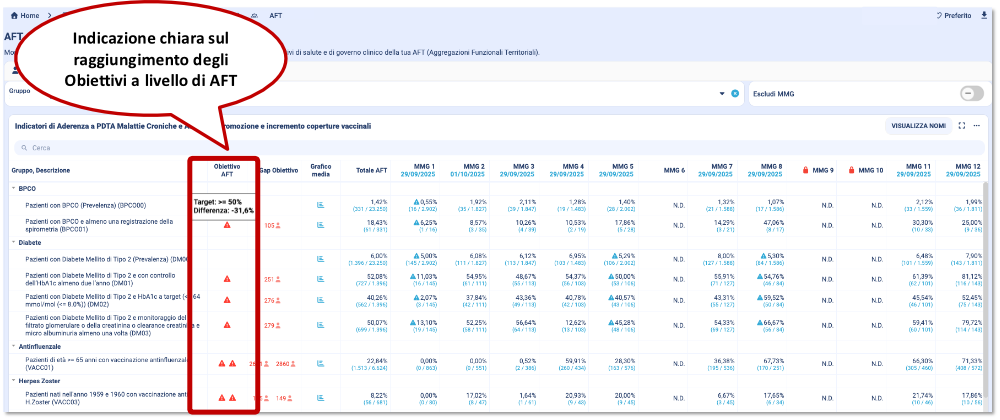Collapse the Diabete group

point(14,242)
